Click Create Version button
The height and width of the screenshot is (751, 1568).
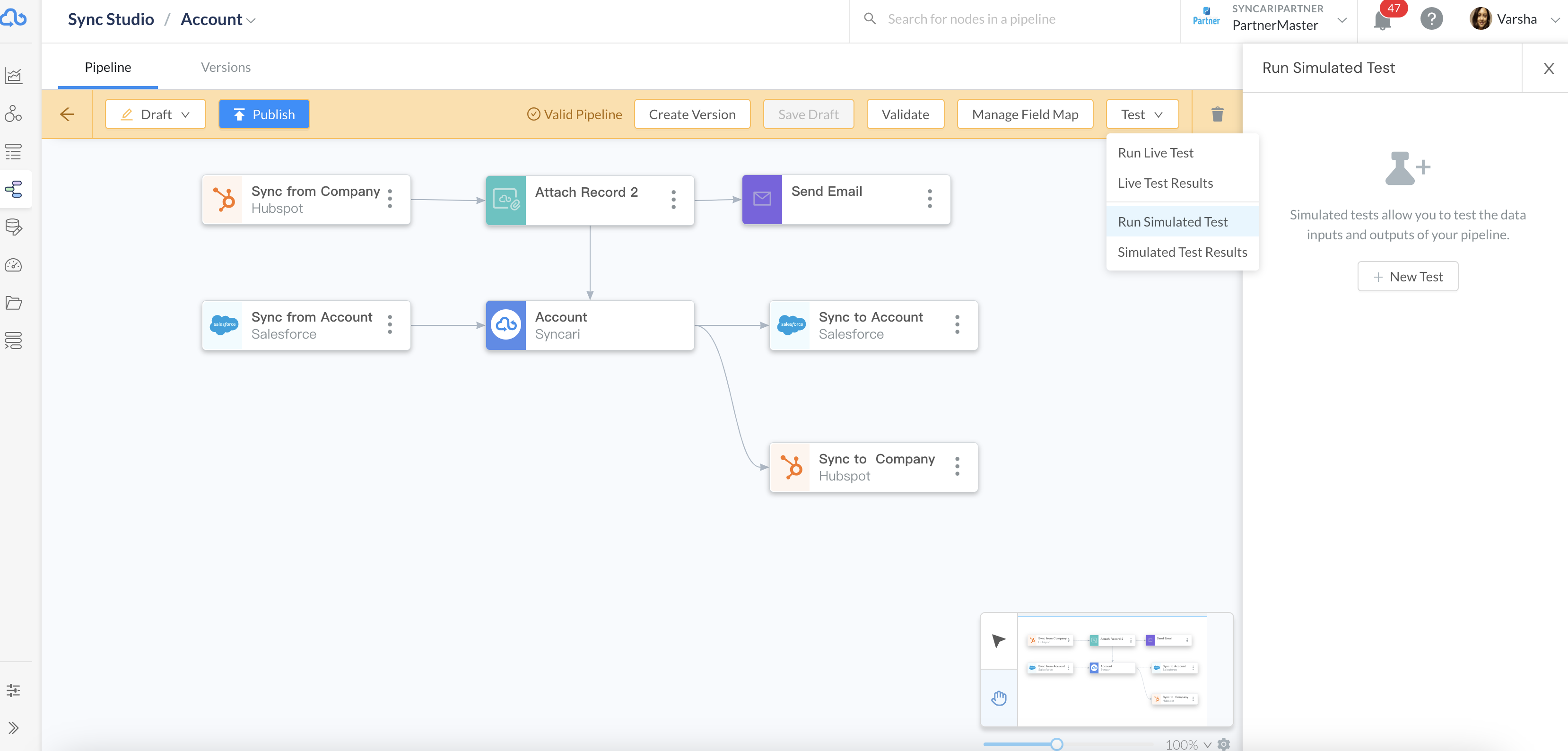pos(692,114)
